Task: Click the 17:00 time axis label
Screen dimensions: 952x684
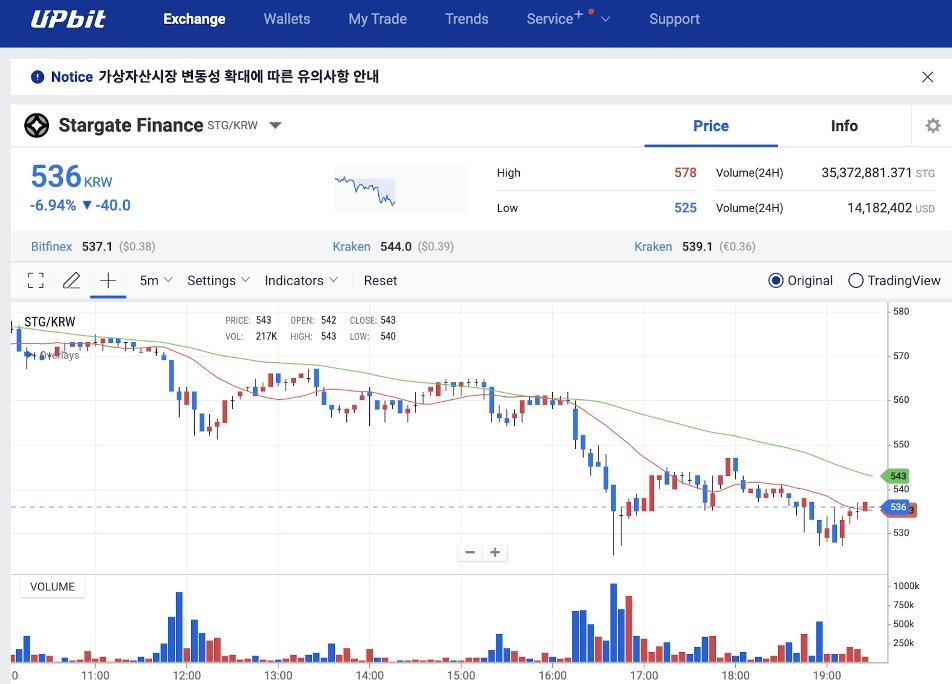Action: 644,676
